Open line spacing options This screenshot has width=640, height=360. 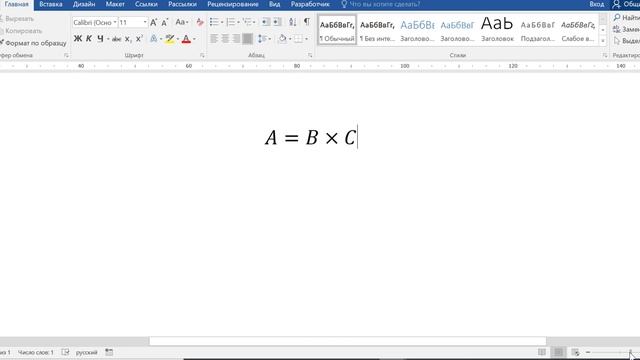pyautogui.click(x=262, y=39)
